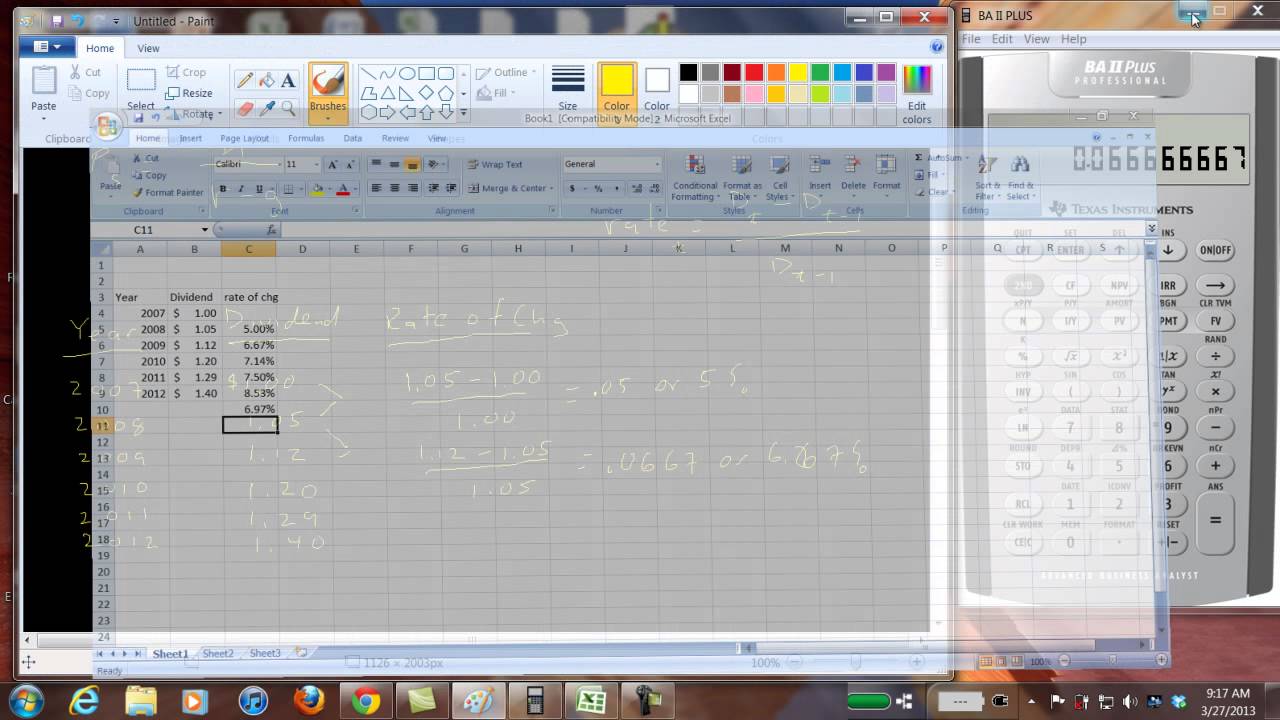Click the divide key on the calculator
The image size is (1280, 720).
click(x=1215, y=356)
